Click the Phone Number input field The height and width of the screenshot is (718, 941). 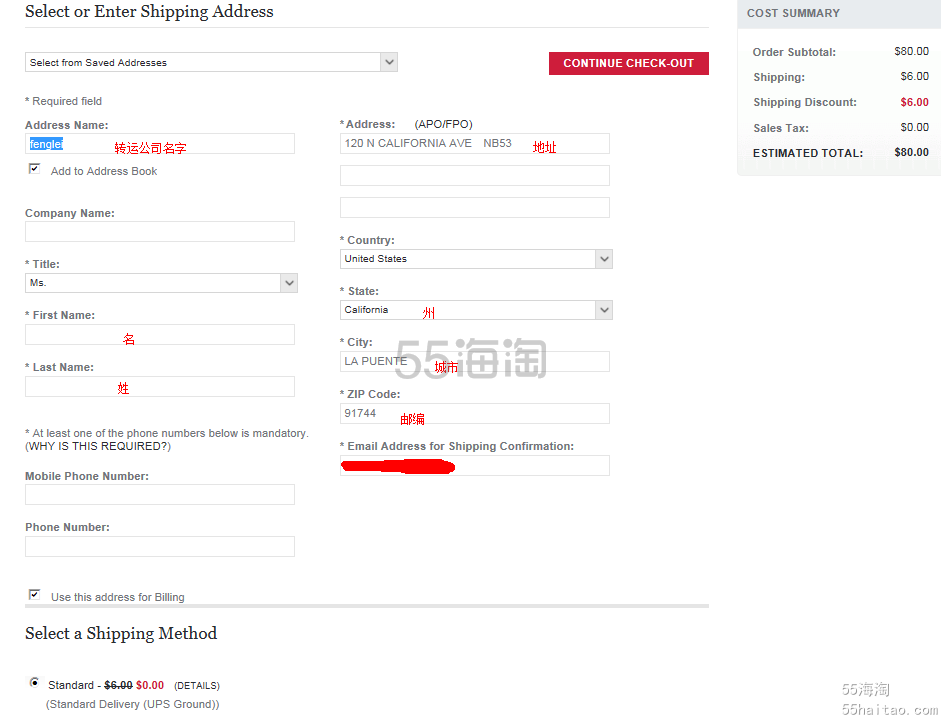[x=160, y=546]
